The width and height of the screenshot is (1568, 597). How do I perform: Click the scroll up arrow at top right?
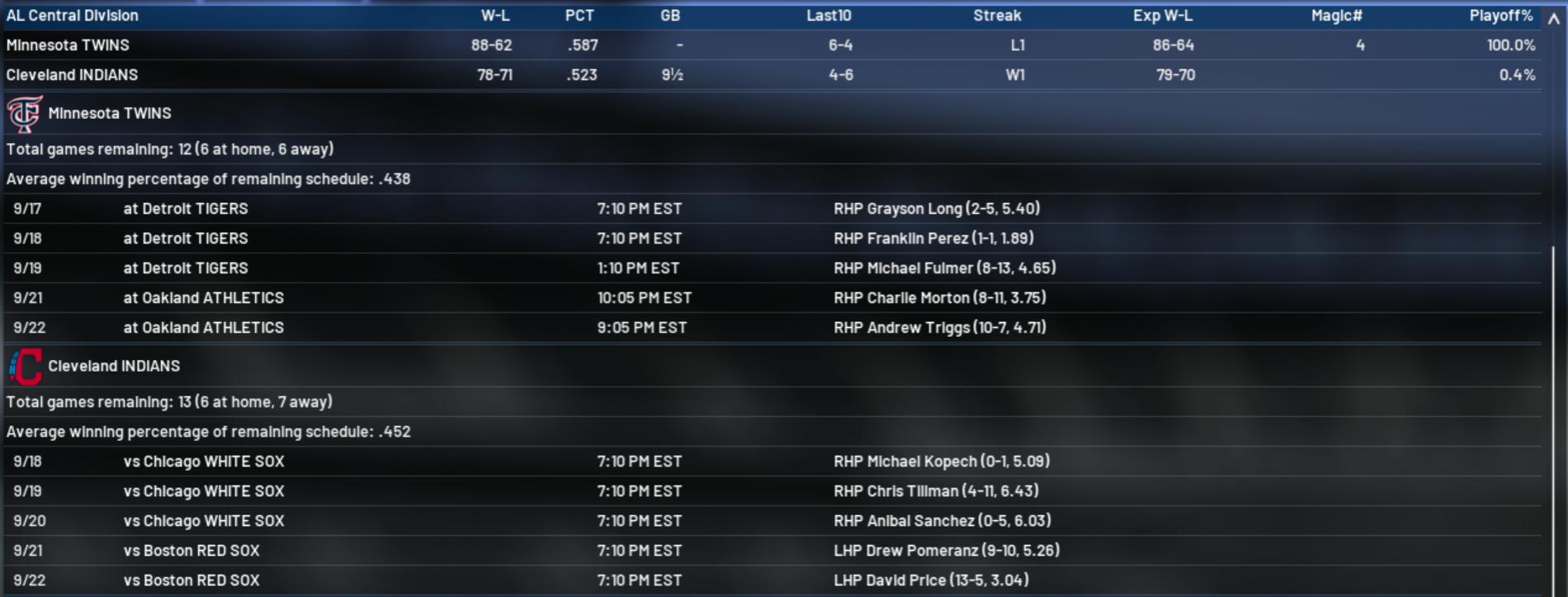(x=1553, y=18)
